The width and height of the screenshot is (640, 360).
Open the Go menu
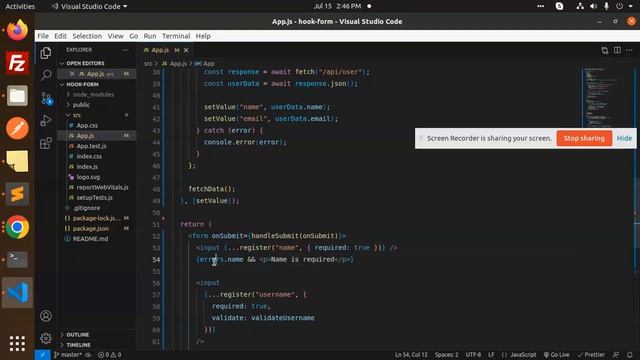(x=133, y=36)
